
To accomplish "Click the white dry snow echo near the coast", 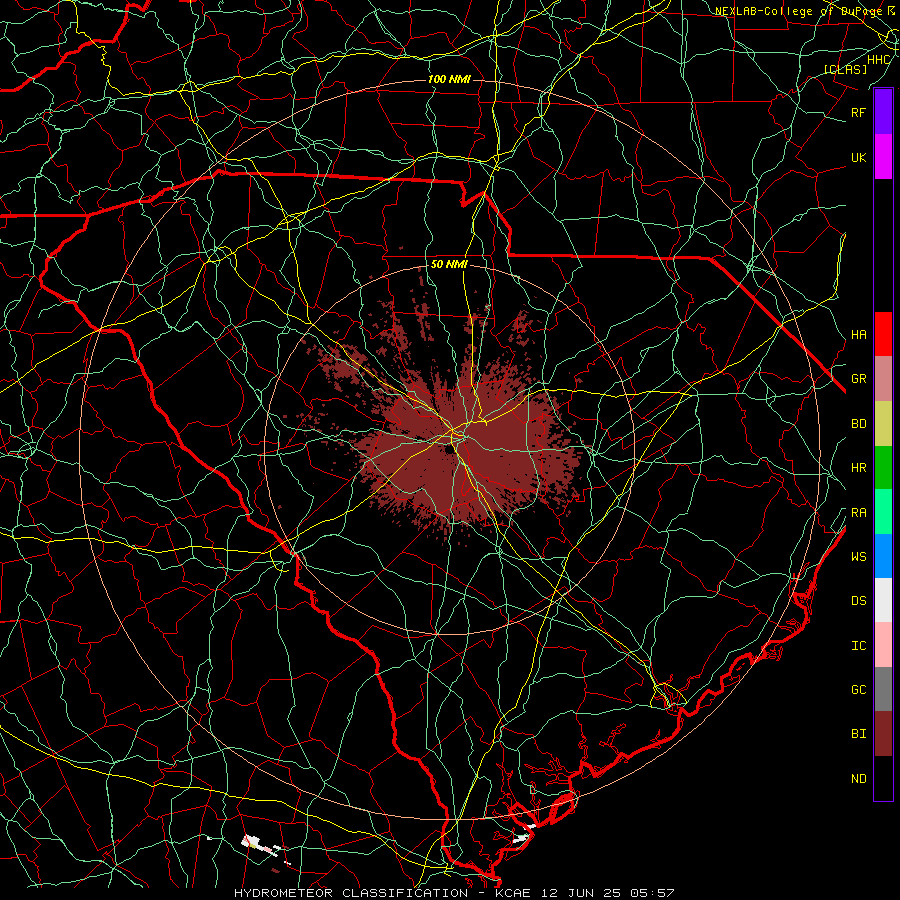I will 522,838.
